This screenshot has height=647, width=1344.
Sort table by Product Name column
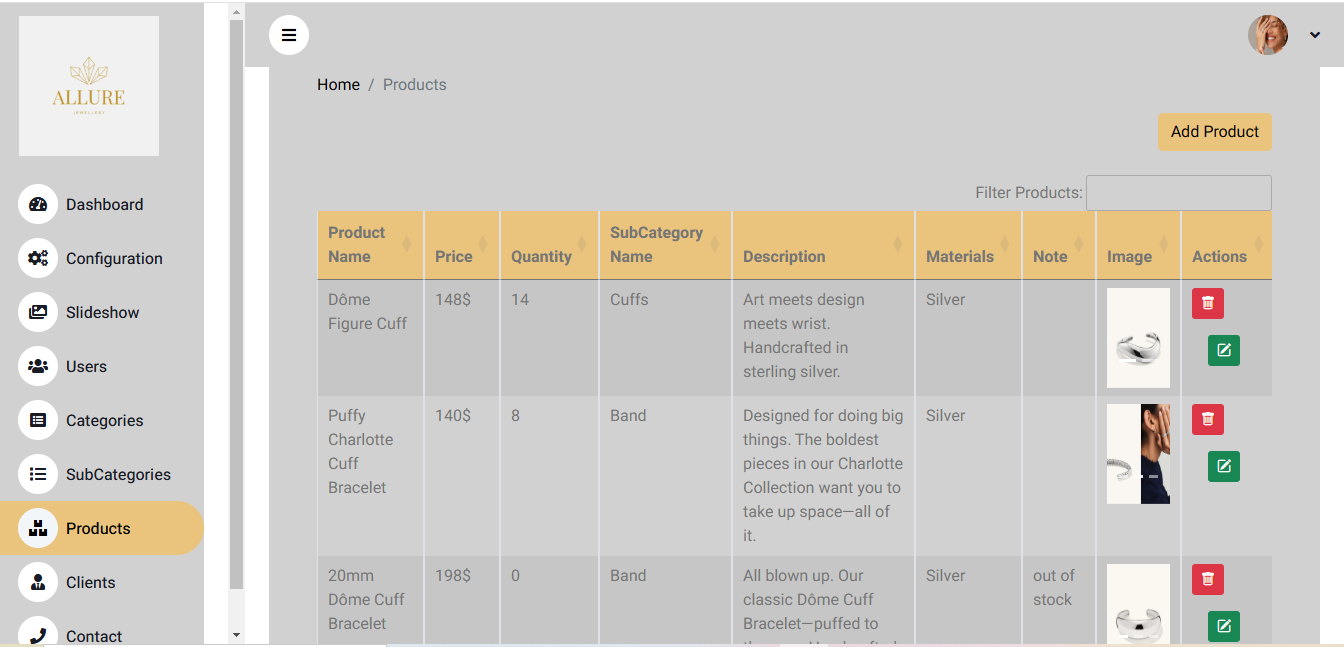[370, 245]
